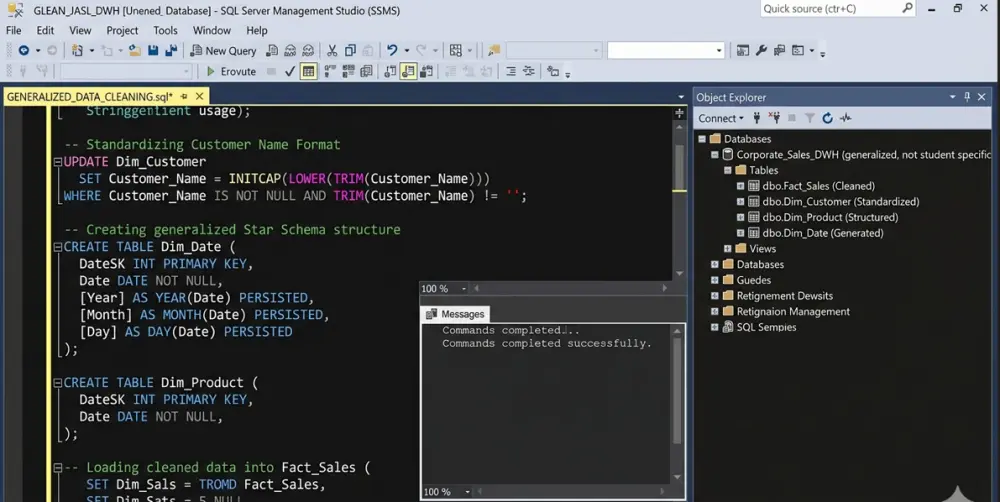Click the Save floppy disk icon
This screenshot has width=1000, height=502.
(153, 50)
